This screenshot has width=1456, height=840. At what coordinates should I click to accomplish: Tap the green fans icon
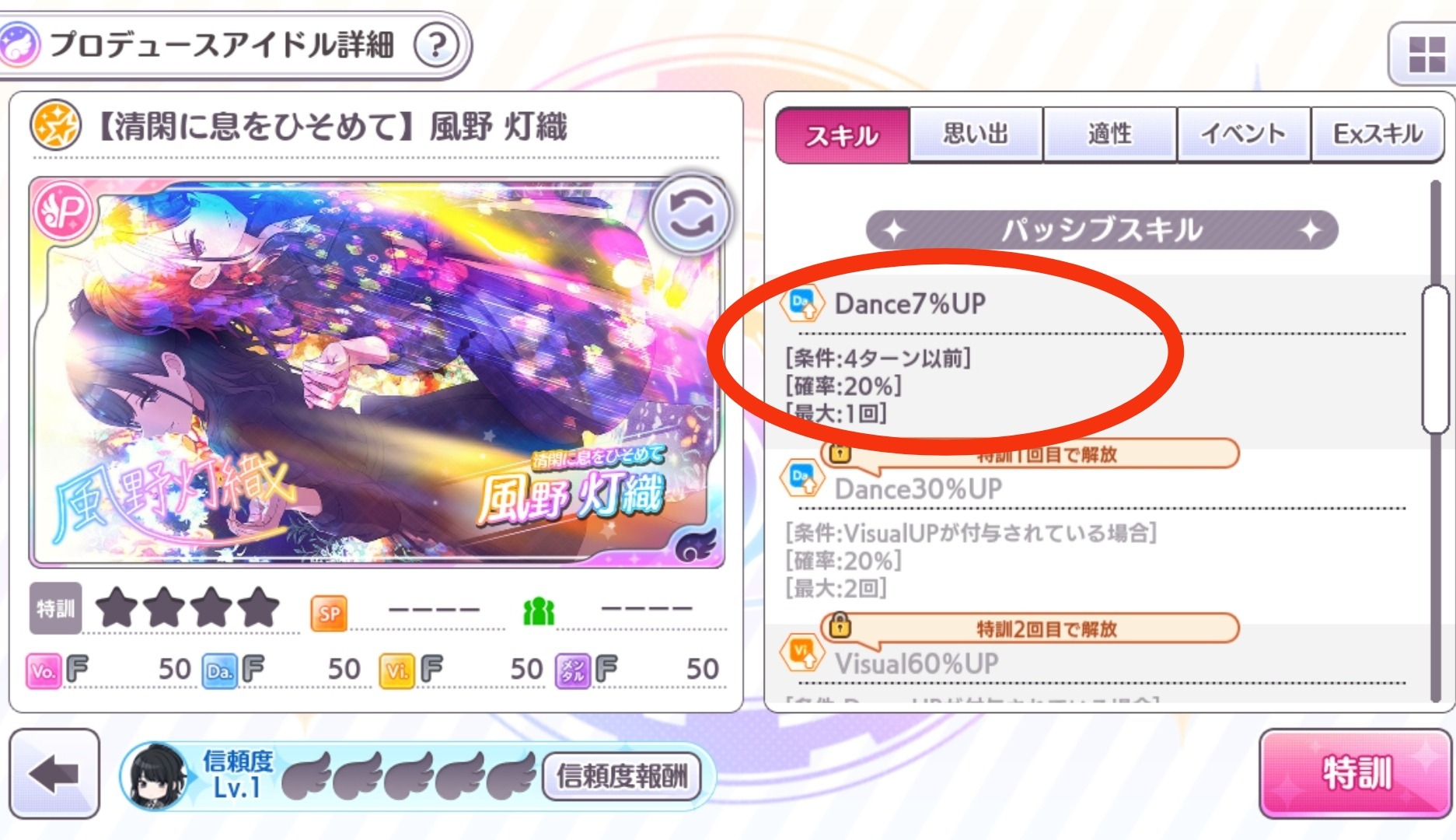tap(539, 612)
